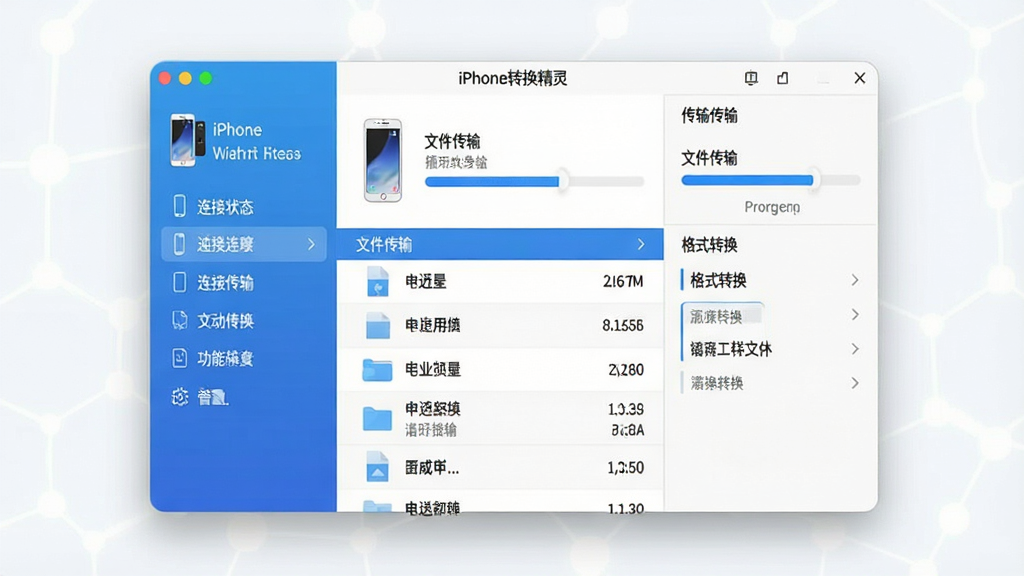The image size is (1024, 576).
Task: Click the folder name in the 1.0.39 row
Action: [x=433, y=409]
